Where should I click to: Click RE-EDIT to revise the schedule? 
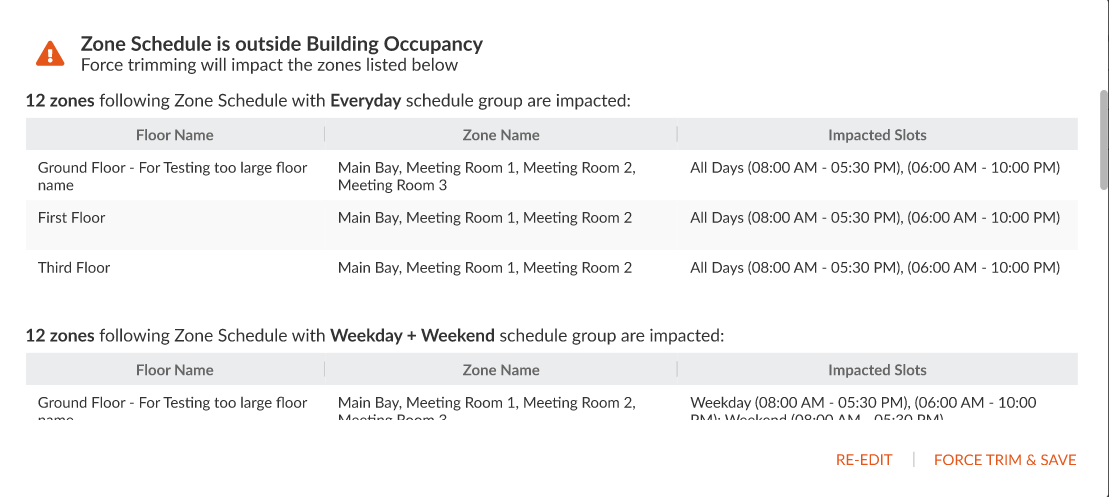pyautogui.click(x=864, y=460)
